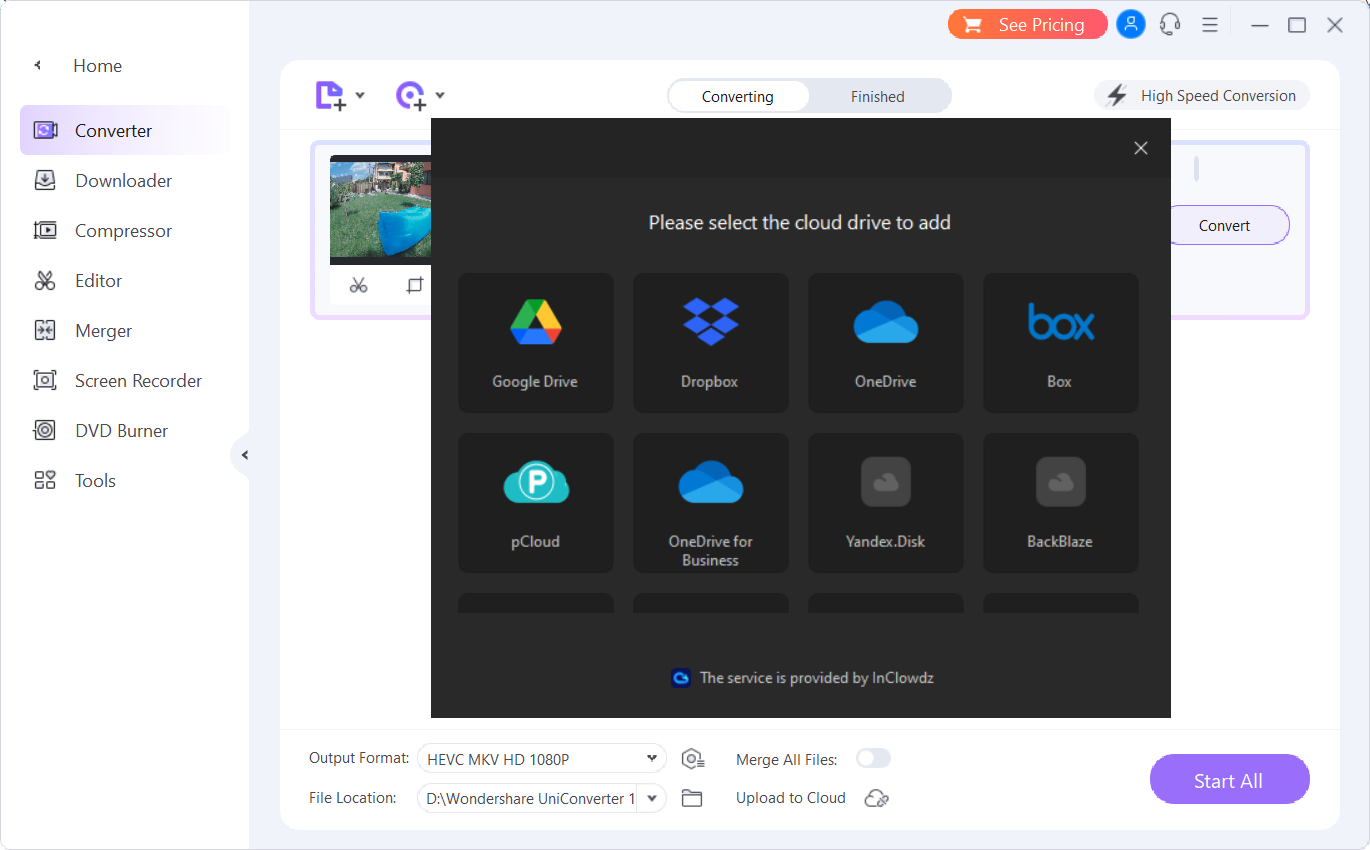Viewport: 1370px width, 850px height.
Task: Open the crop tool under thumbnail
Action: point(414,286)
